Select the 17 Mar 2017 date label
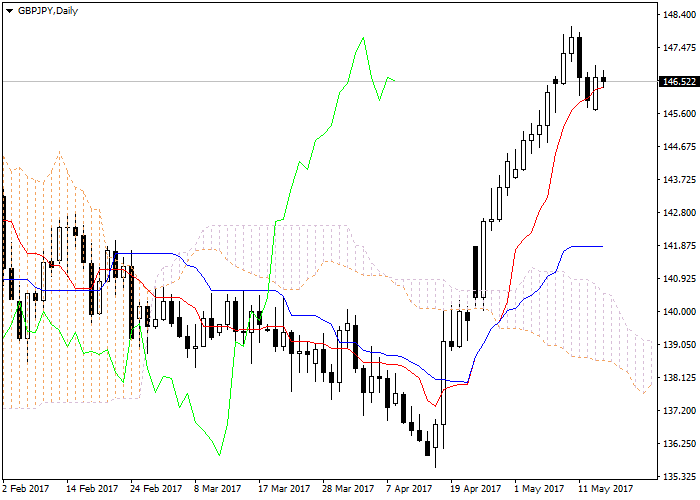This screenshot has height=500, width=700. pyautogui.click(x=284, y=489)
